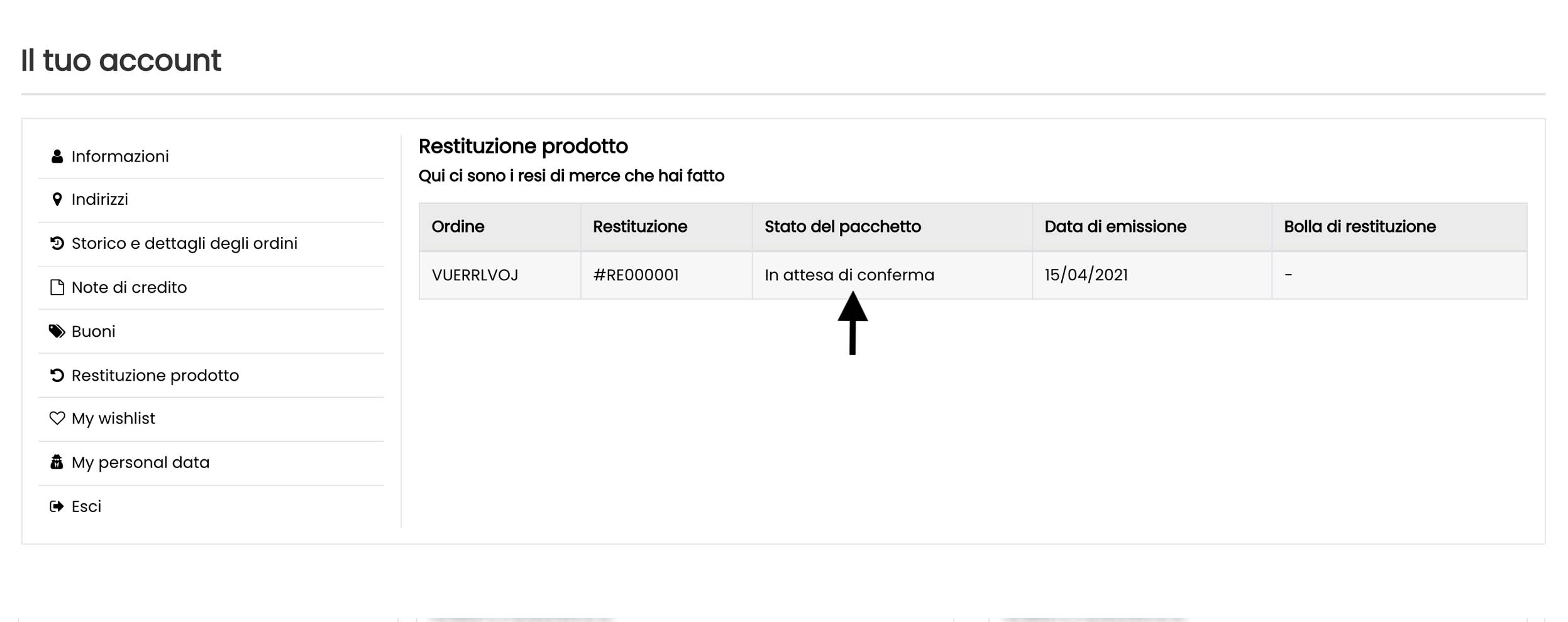The height and width of the screenshot is (622, 1568).
Task: Click the undo arrow icon for Restituzione prodotto
Action: (57, 375)
